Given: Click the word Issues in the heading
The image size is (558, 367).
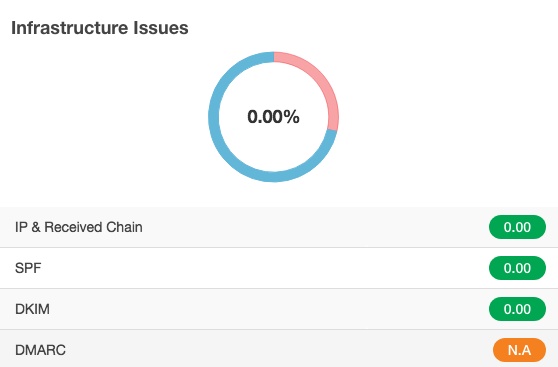Looking at the screenshot, I should click(161, 28).
